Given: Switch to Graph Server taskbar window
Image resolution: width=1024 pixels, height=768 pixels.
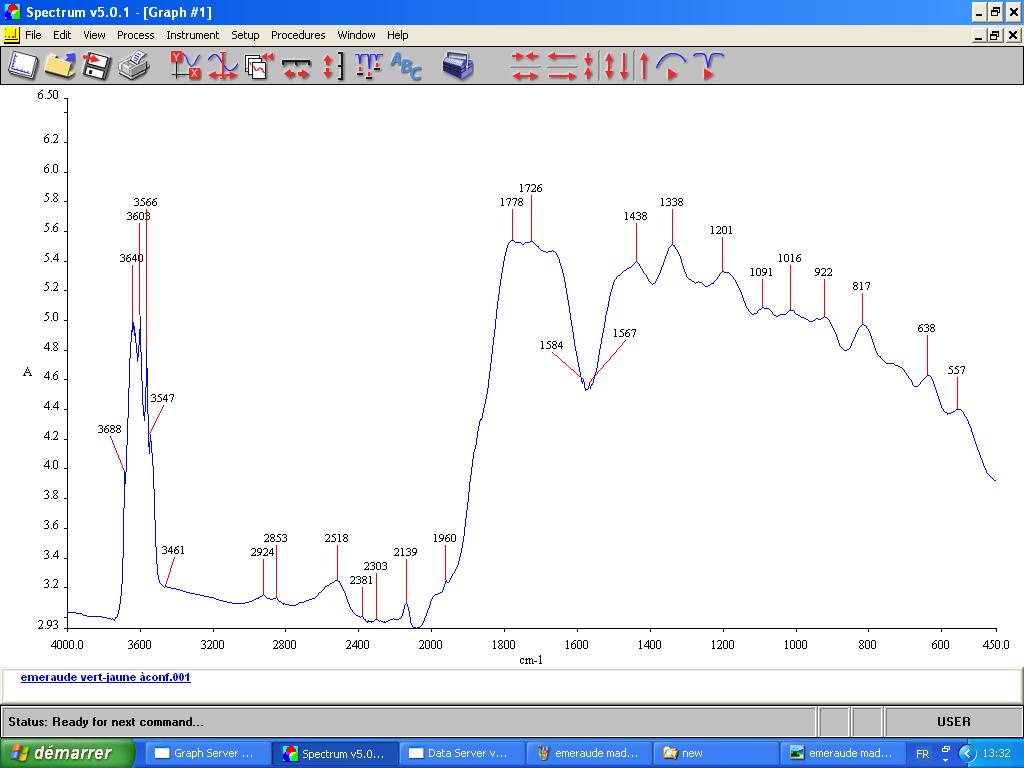Looking at the screenshot, I should (208, 753).
